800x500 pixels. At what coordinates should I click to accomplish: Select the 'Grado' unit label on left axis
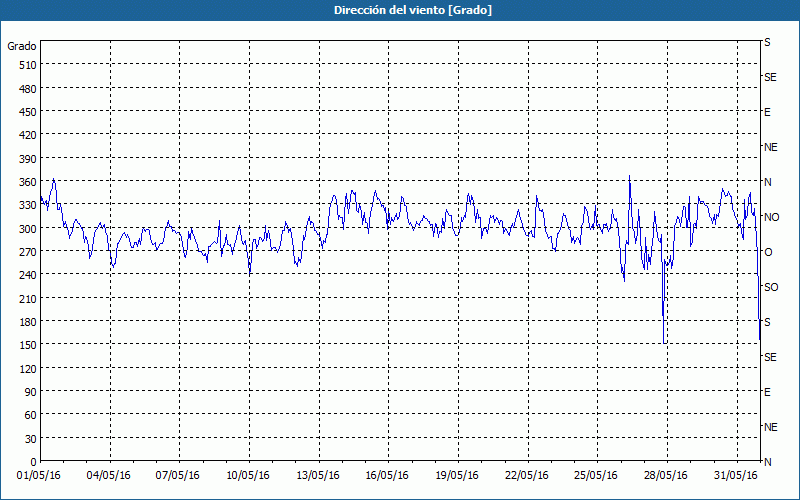(x=22, y=46)
